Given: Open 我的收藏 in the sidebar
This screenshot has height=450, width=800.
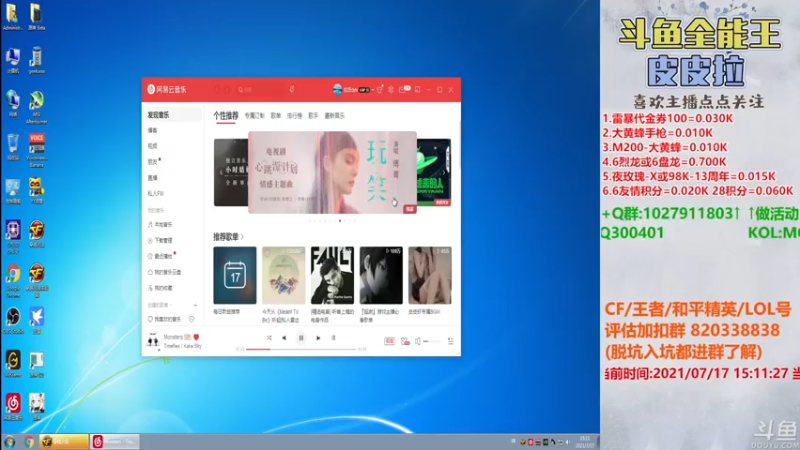Looking at the screenshot, I should [160, 288].
